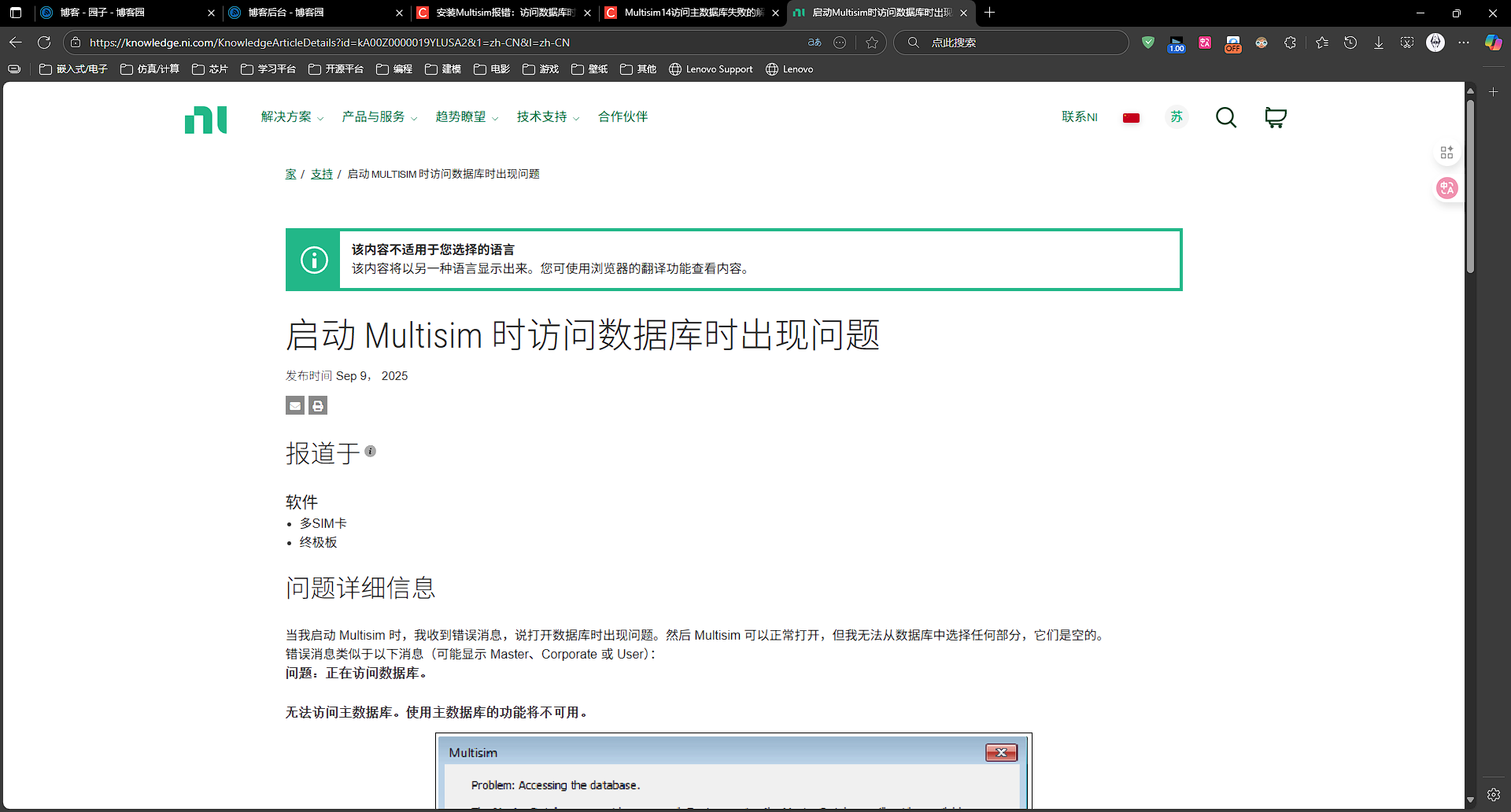Click the NI logo to go home
The width and height of the screenshot is (1511, 812).
pos(206,120)
